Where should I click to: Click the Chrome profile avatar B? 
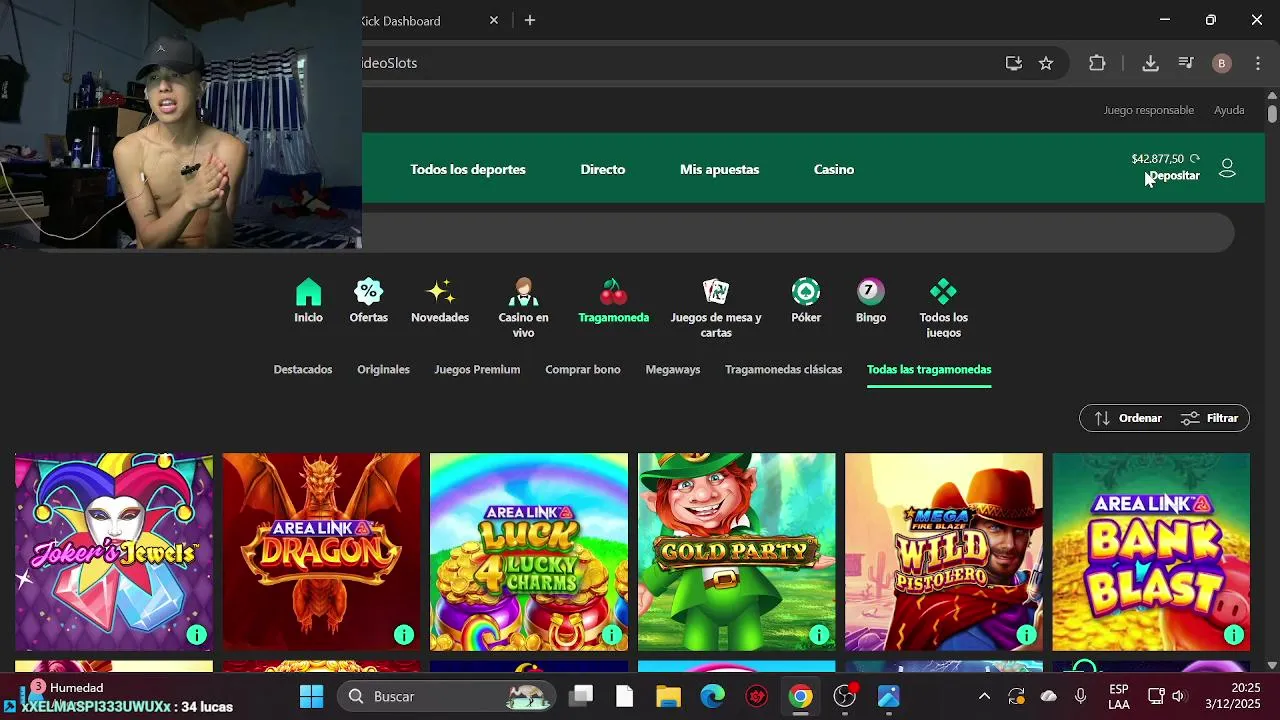1221,63
